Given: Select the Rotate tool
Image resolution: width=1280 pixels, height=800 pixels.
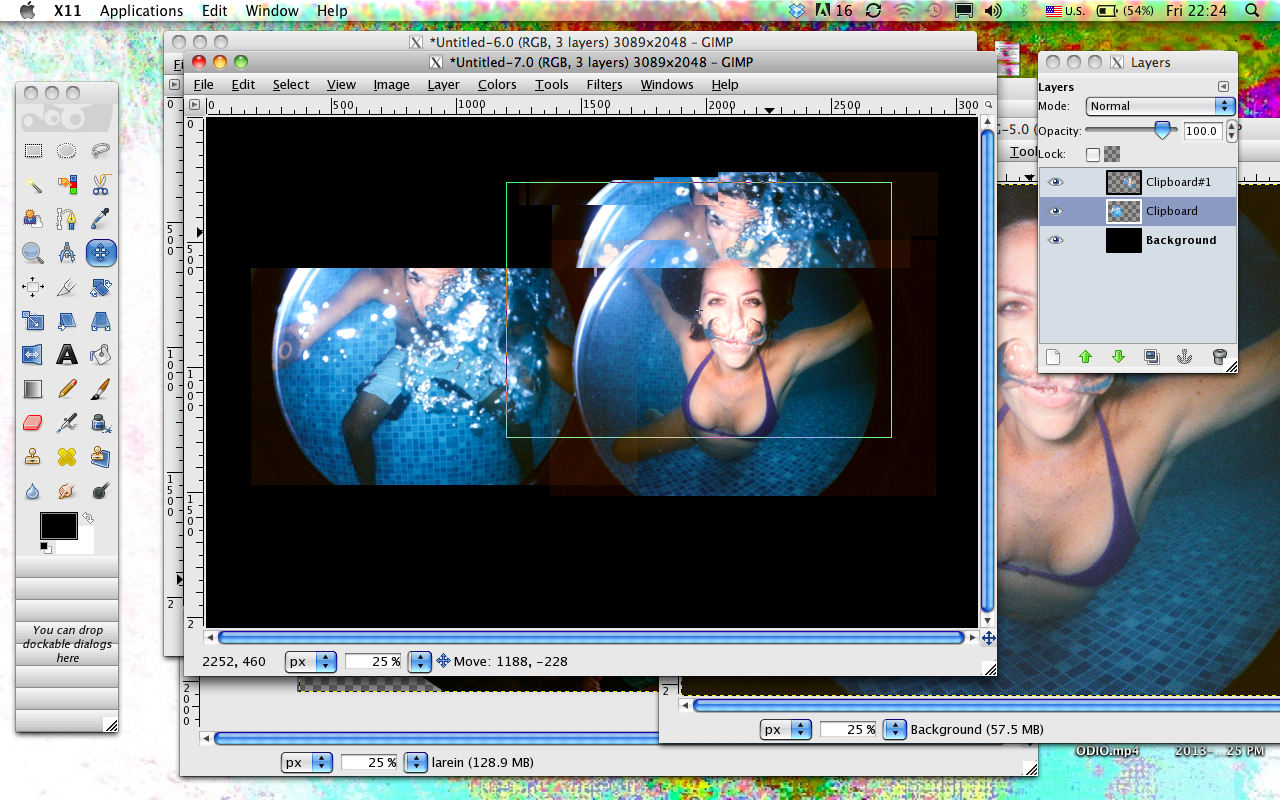Looking at the screenshot, I should [100, 288].
